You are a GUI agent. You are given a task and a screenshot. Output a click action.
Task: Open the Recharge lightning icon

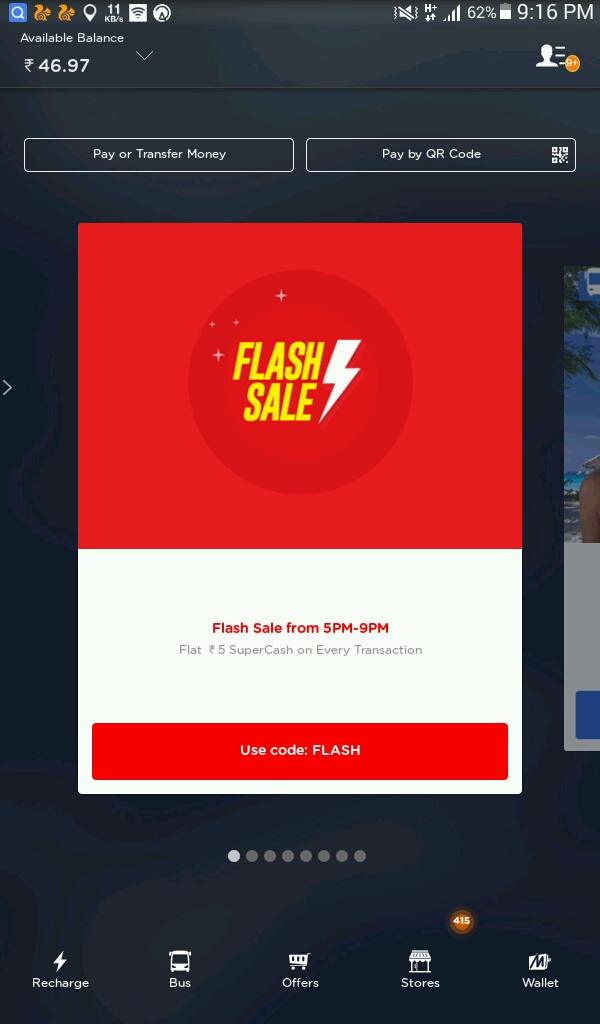(60, 961)
